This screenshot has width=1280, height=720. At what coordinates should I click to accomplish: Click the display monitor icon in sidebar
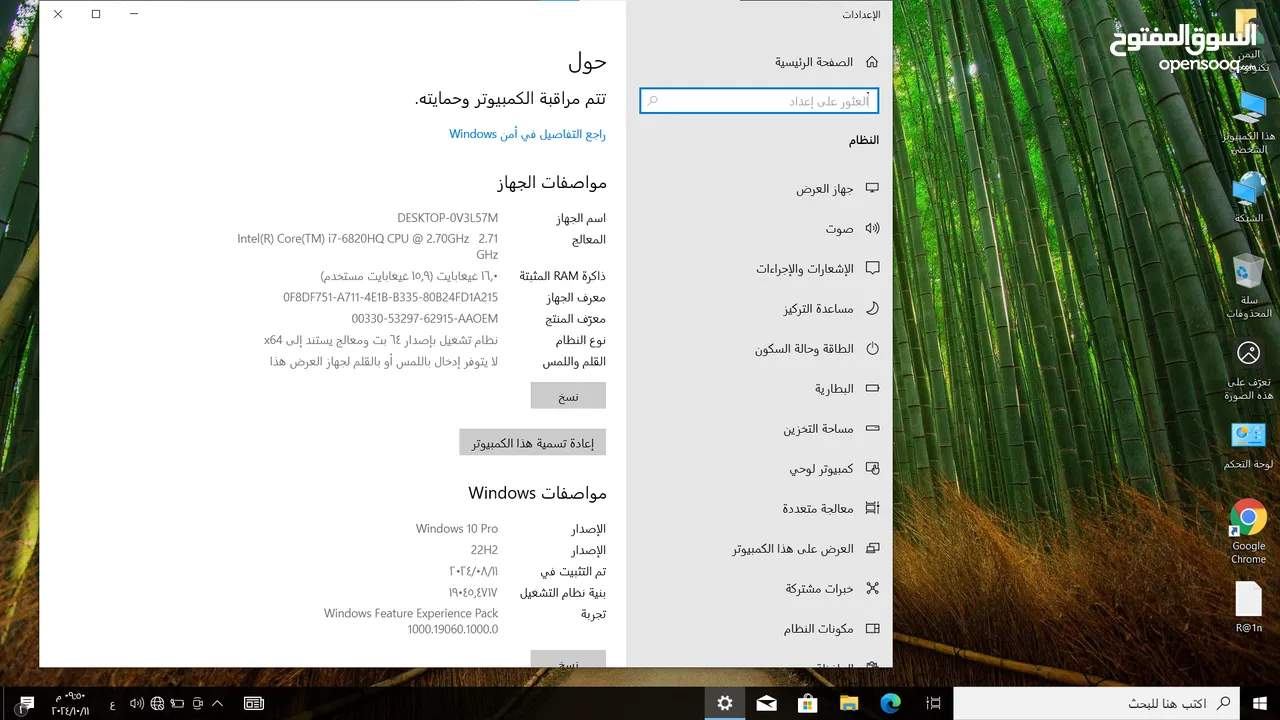tap(872, 188)
